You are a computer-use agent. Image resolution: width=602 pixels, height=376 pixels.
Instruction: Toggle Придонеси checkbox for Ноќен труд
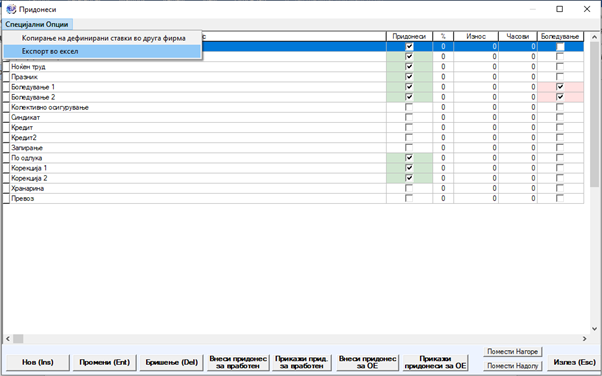[x=409, y=66]
